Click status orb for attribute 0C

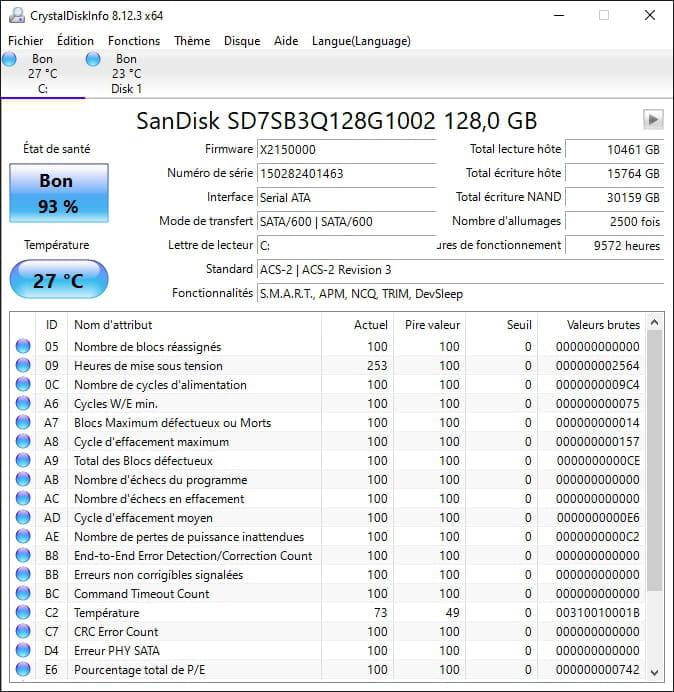(x=23, y=384)
